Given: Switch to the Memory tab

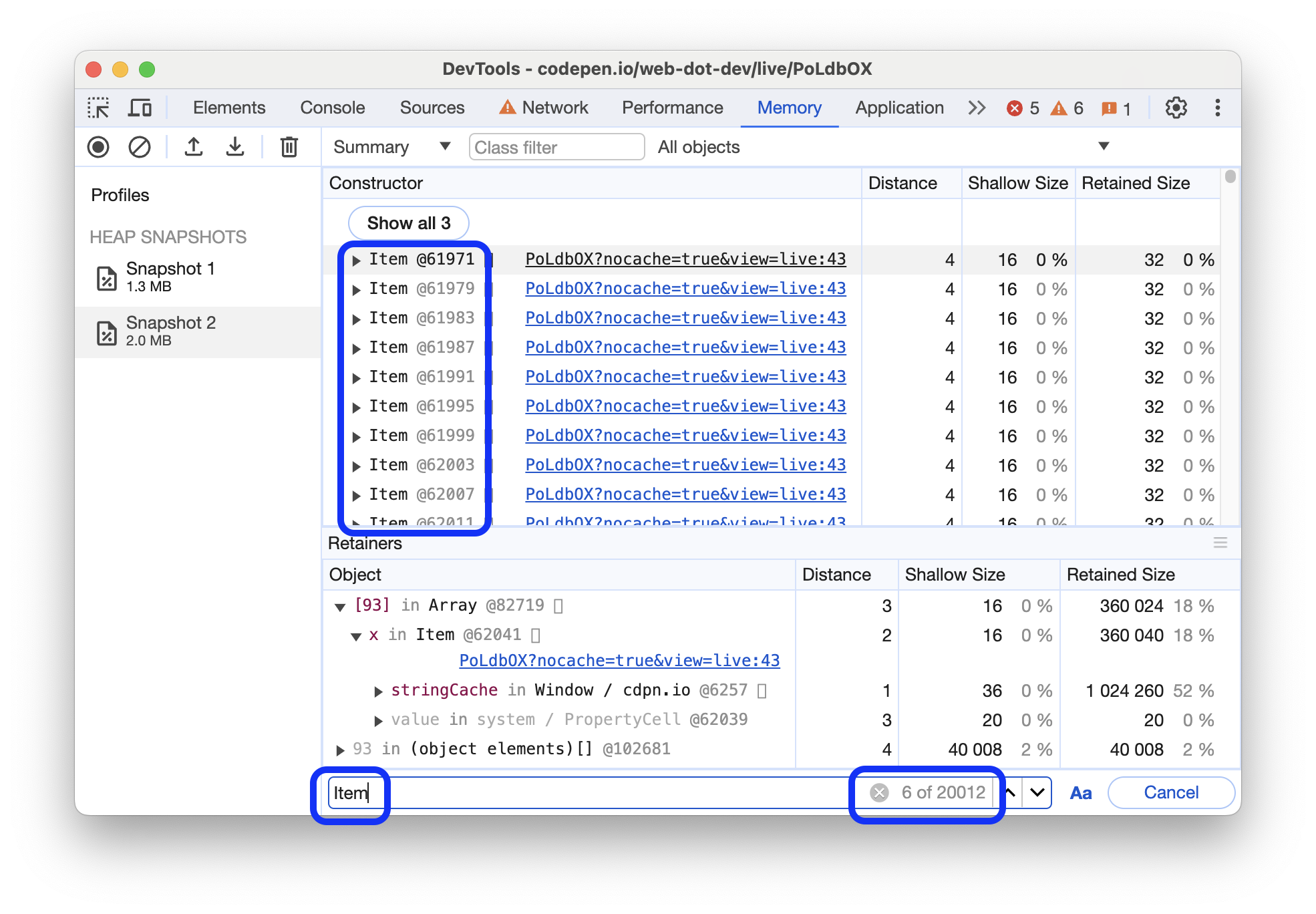Looking at the screenshot, I should coord(789,108).
